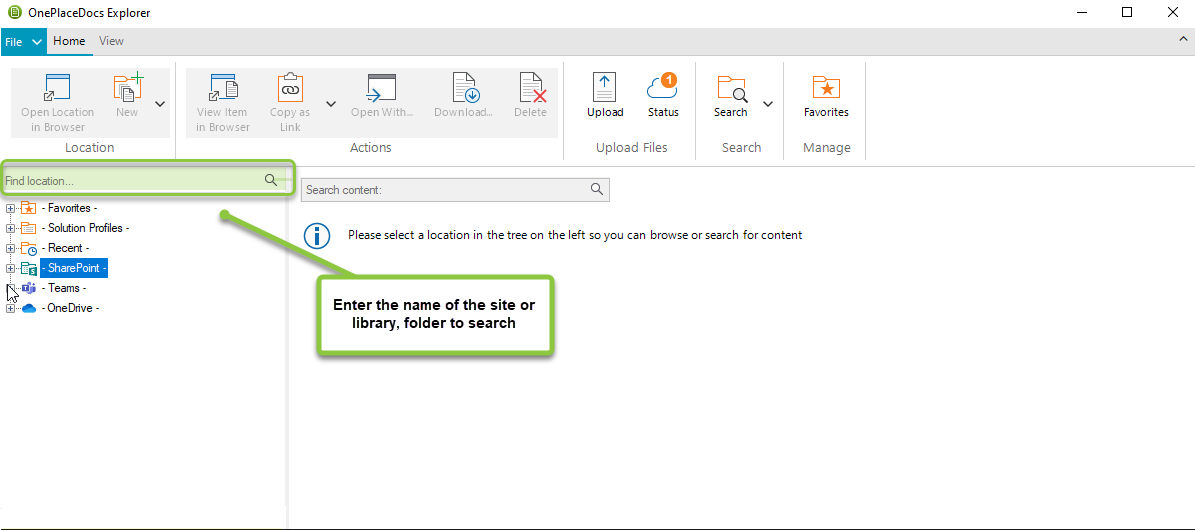Open the Status cloud icon
This screenshot has width=1195, height=530.
pos(662,88)
